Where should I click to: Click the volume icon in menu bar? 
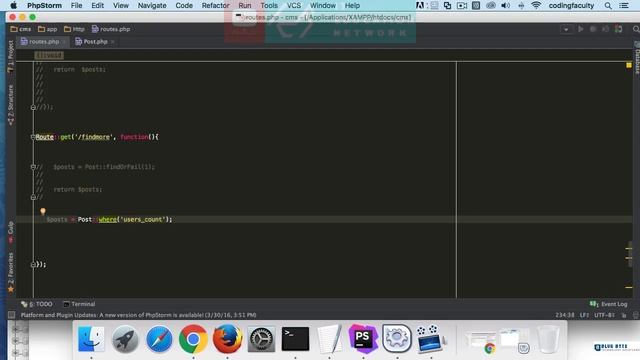505,6
